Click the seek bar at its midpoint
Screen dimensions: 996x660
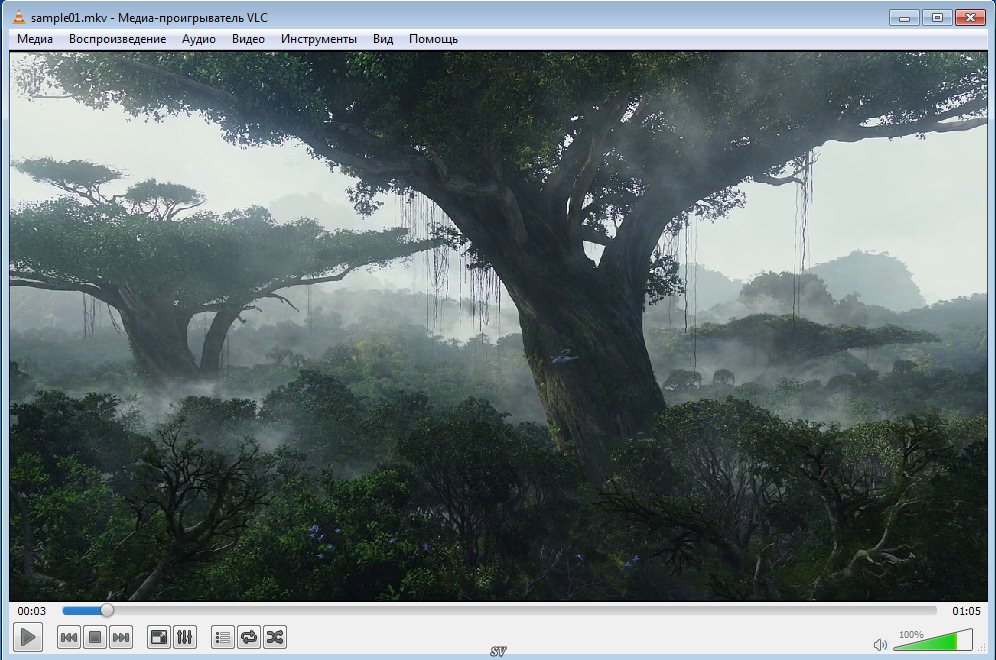point(500,610)
